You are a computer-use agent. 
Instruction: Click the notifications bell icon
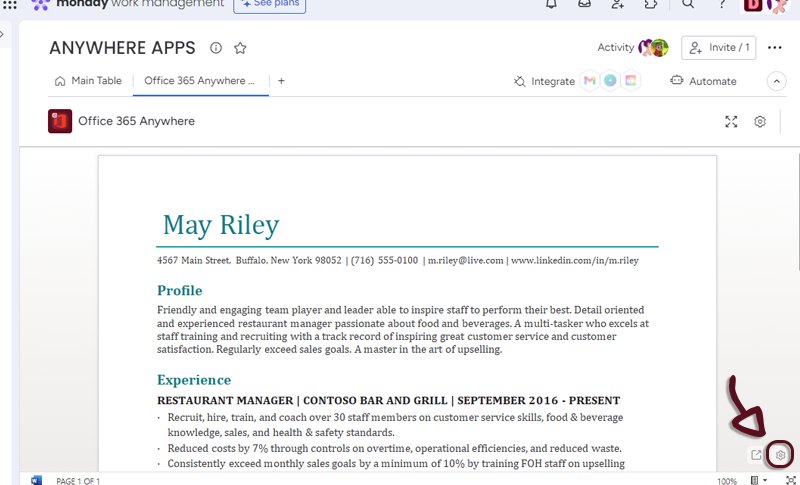[551, 4]
